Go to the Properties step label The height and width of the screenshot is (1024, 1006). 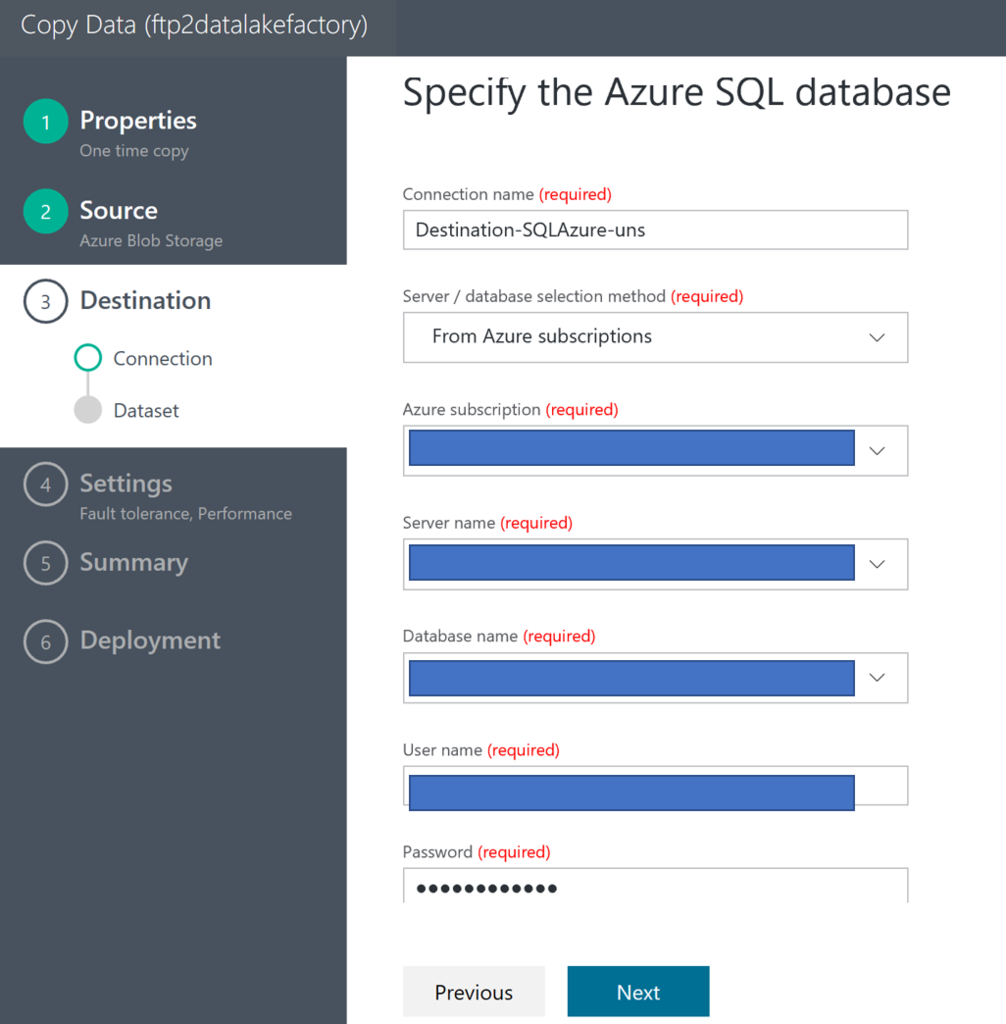tap(138, 121)
